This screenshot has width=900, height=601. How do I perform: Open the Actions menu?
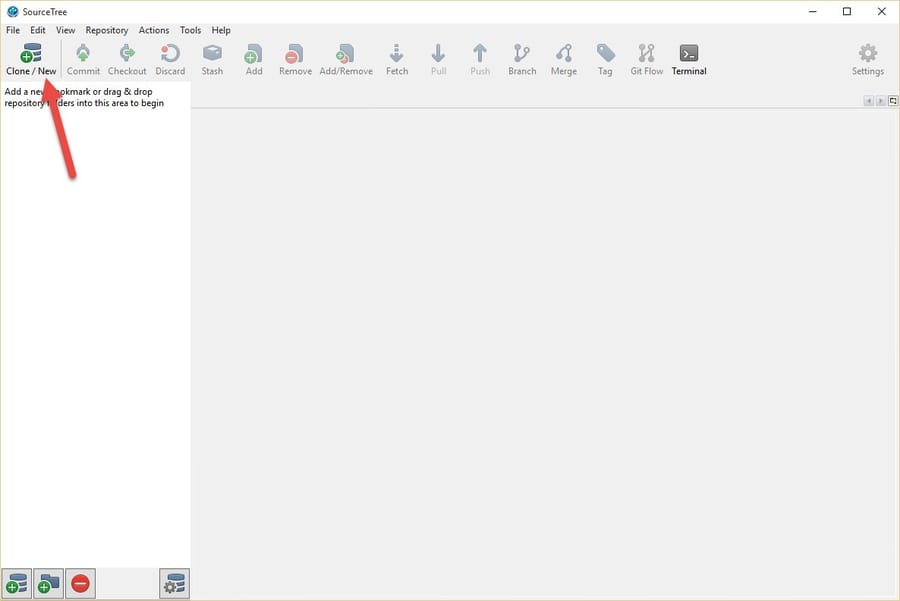[x=154, y=30]
